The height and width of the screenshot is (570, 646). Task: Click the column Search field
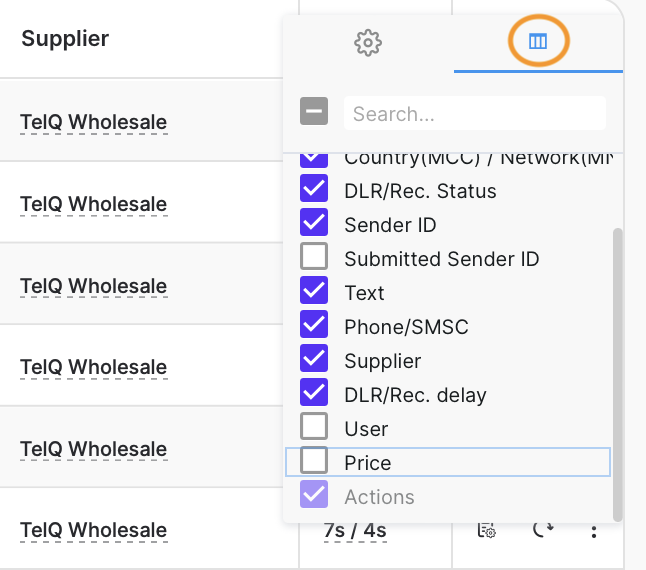coord(475,113)
